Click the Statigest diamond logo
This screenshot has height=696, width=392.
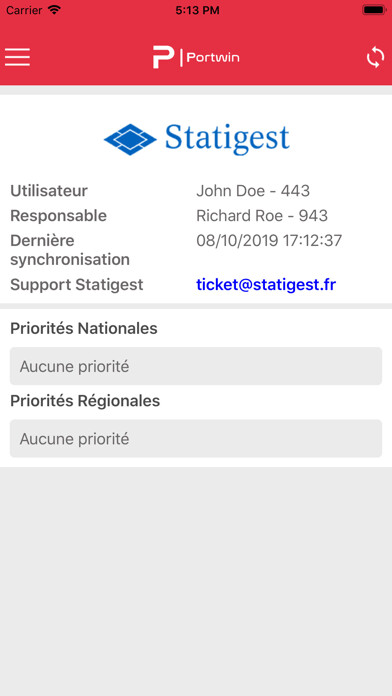[130, 139]
